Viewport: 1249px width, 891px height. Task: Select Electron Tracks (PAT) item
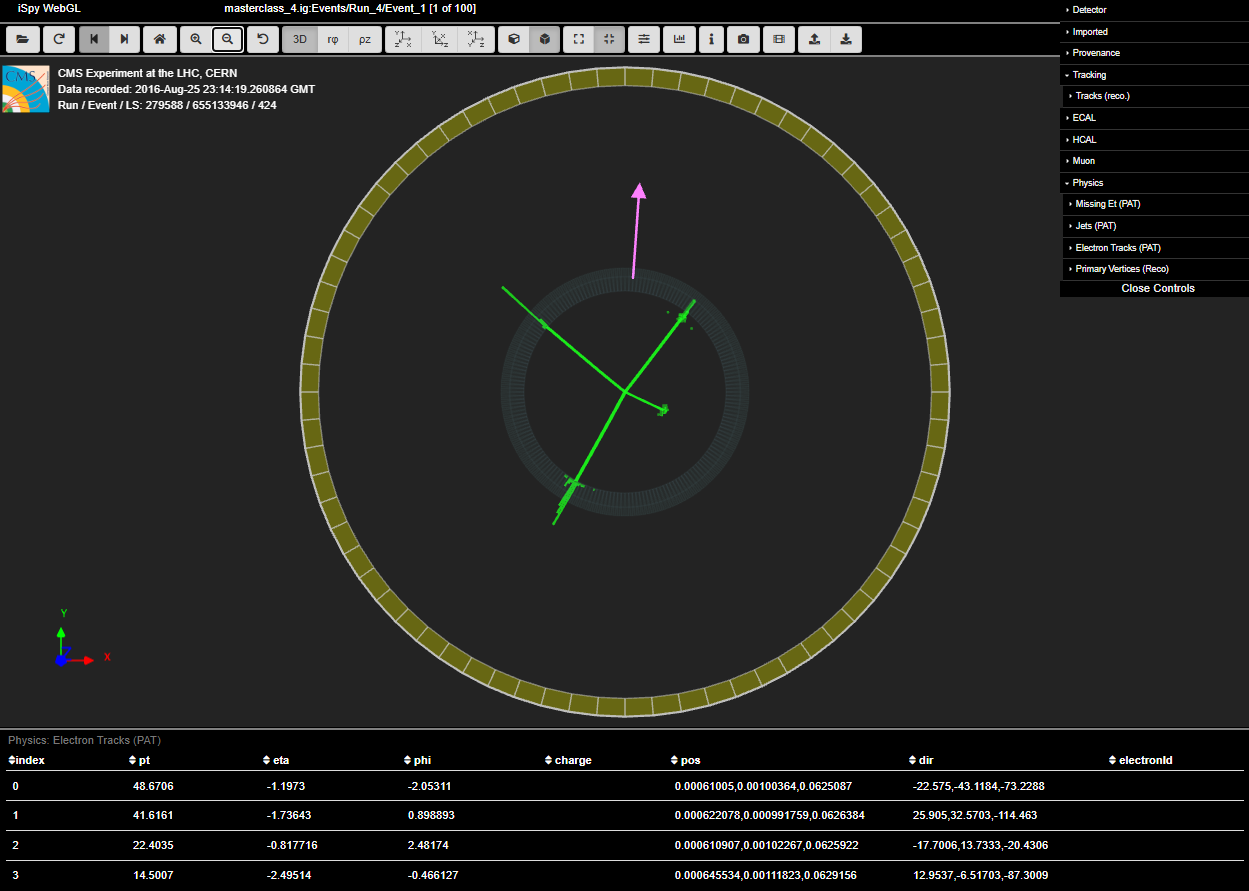tap(1117, 247)
